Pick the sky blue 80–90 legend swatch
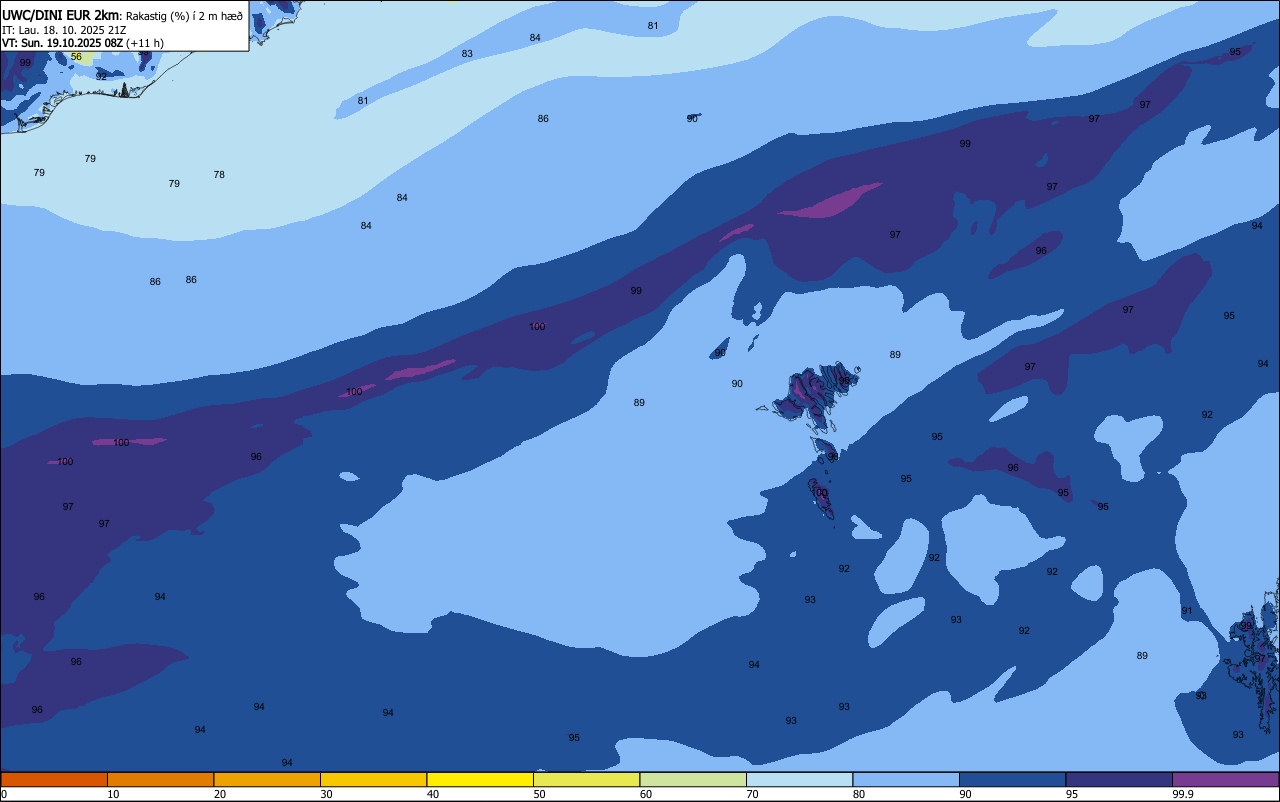The height and width of the screenshot is (802, 1280). pos(906,779)
